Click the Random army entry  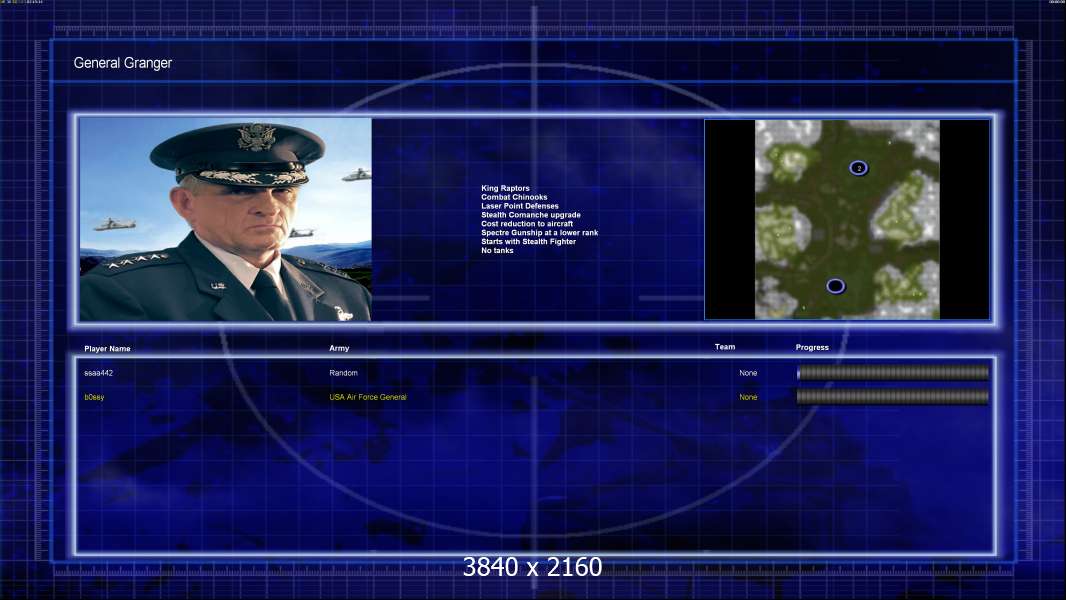coord(343,373)
